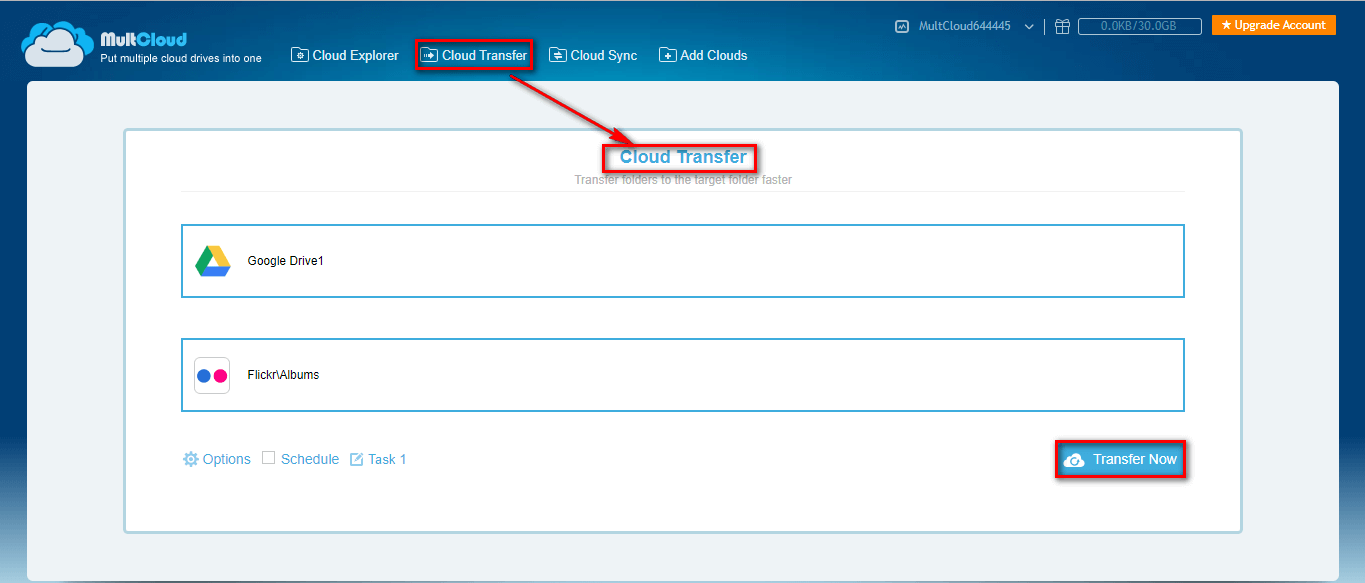The image size is (1365, 583).
Task: Click the Task 1 edit pencil icon
Action: pyautogui.click(x=357, y=460)
